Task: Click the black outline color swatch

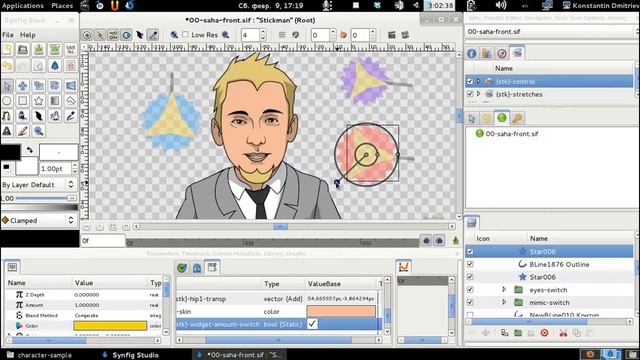Action: click(x=10, y=152)
